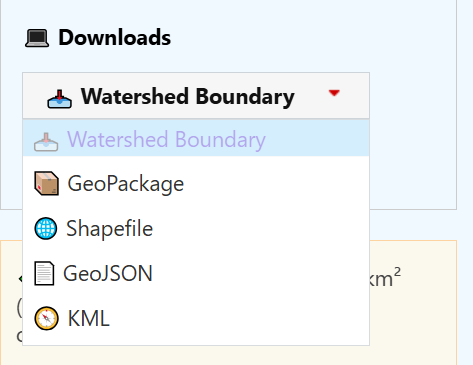
Task: Click the bold Watershed Boundary label
Action: tap(188, 97)
